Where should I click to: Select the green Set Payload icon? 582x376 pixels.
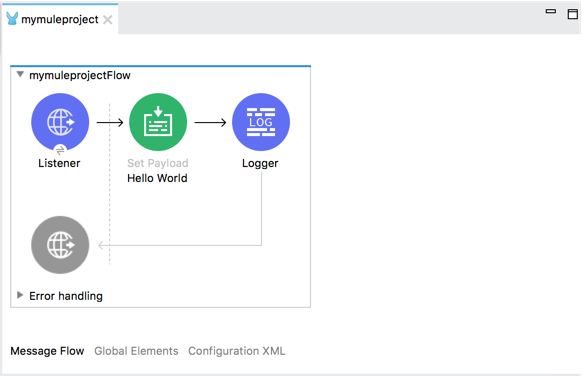(x=158, y=122)
